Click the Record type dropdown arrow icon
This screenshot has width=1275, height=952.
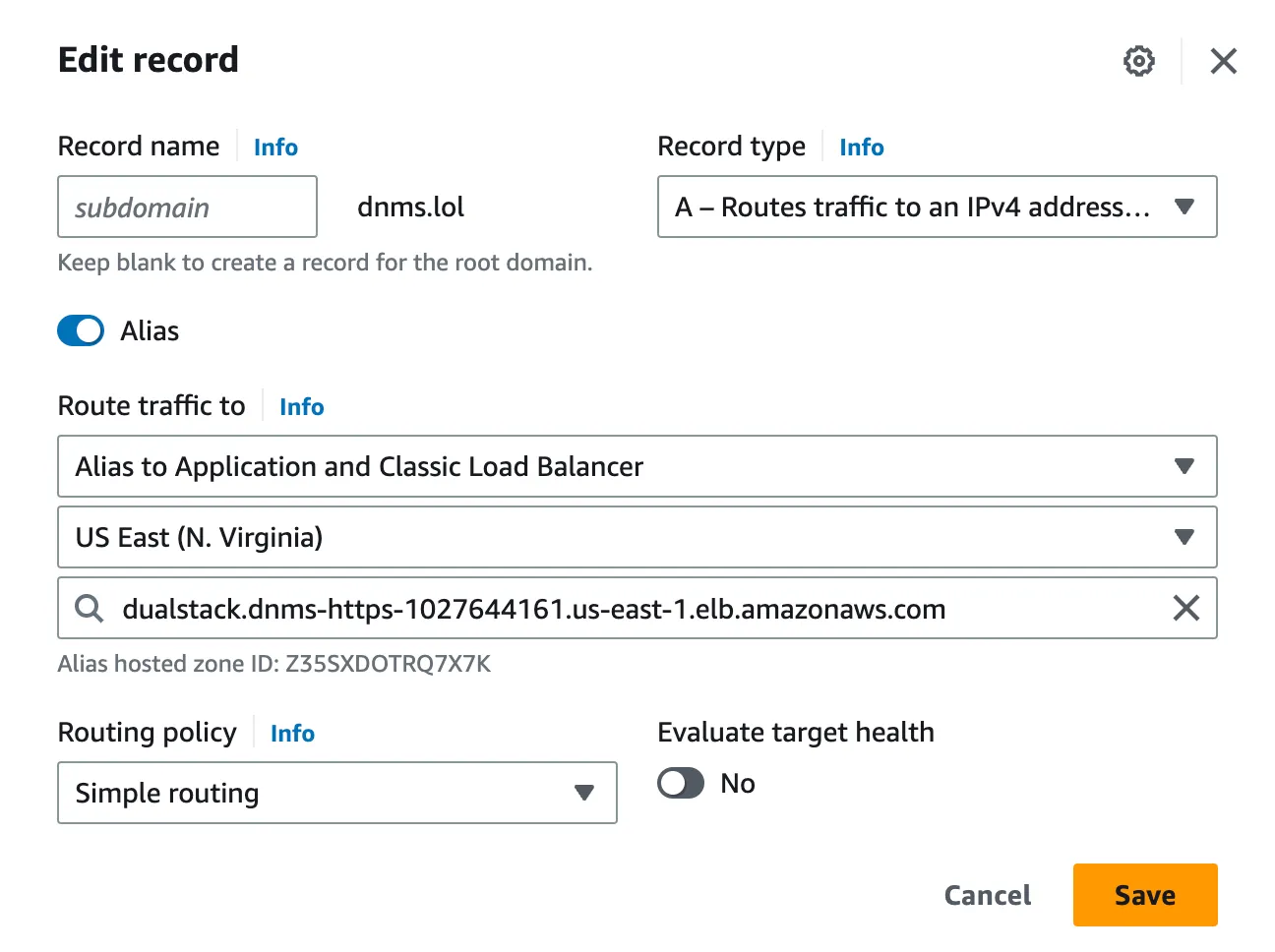coord(1184,207)
